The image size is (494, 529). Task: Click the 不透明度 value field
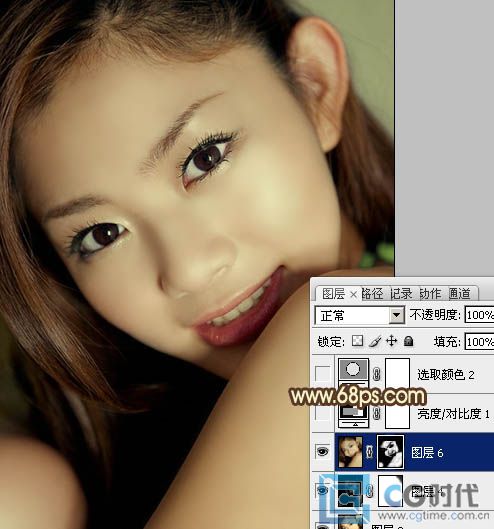(479, 315)
